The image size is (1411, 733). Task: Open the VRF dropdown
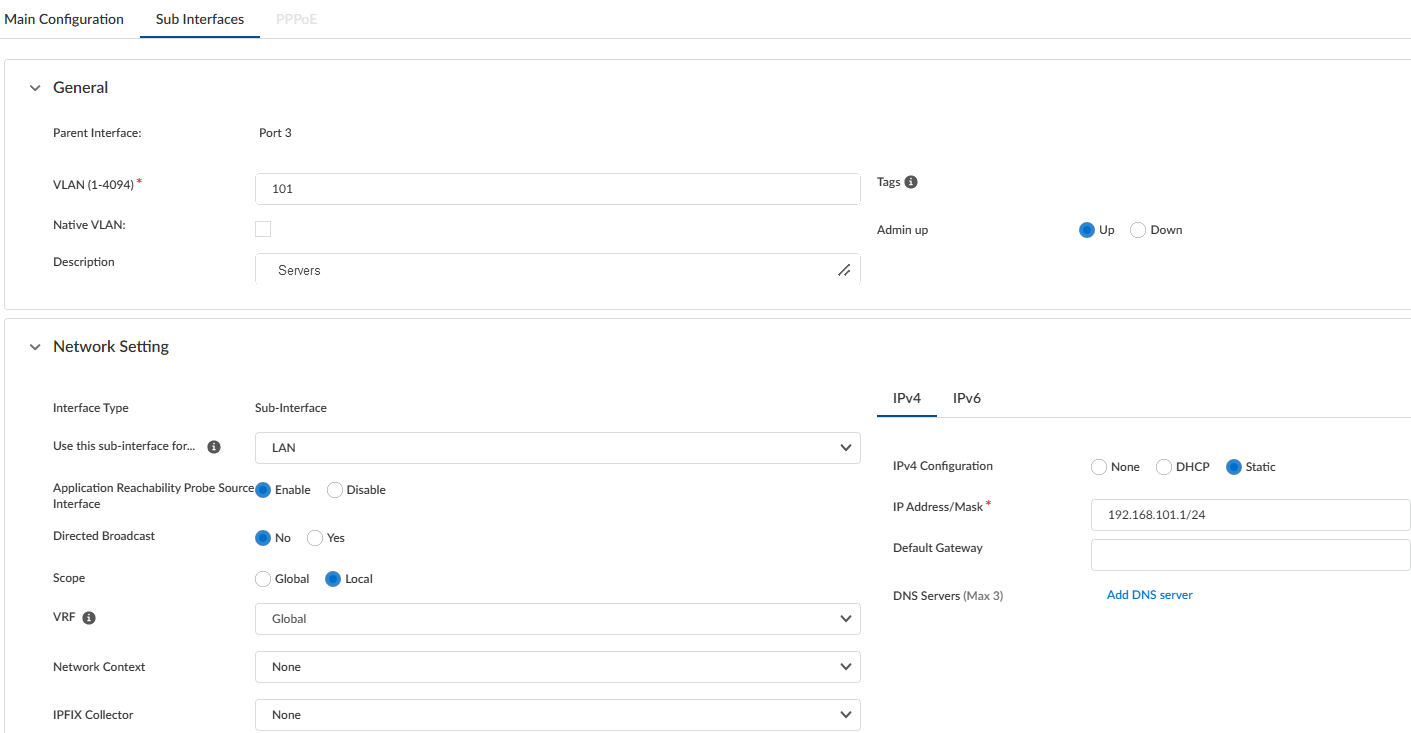tap(557, 619)
